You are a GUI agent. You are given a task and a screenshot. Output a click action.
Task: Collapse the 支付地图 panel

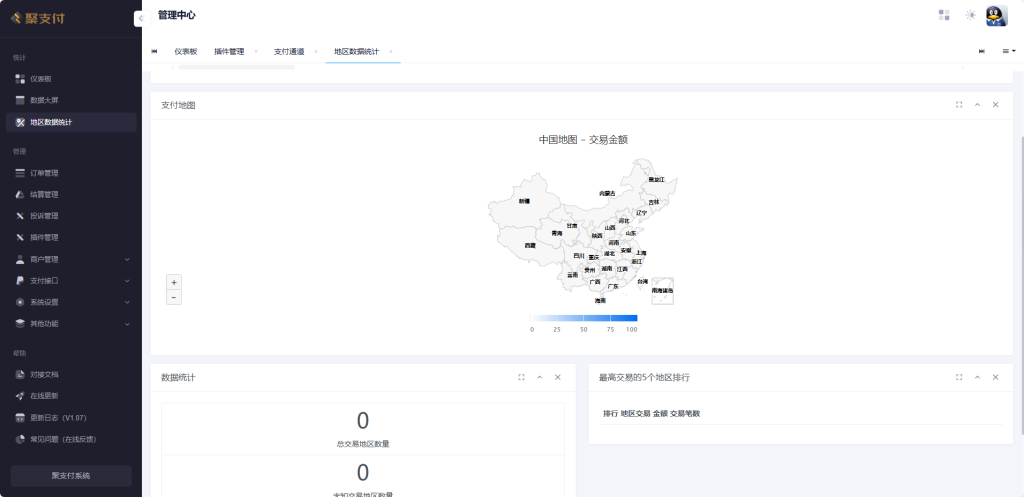978,104
